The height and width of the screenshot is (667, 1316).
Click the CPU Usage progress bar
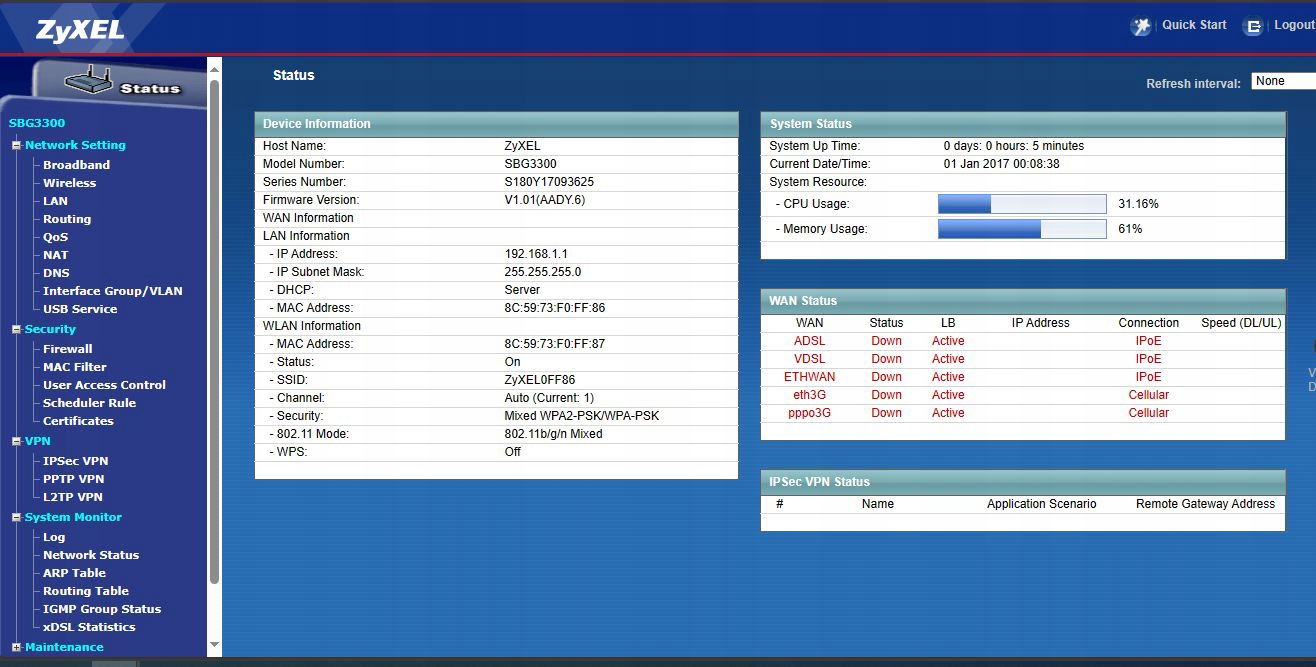pos(1022,204)
